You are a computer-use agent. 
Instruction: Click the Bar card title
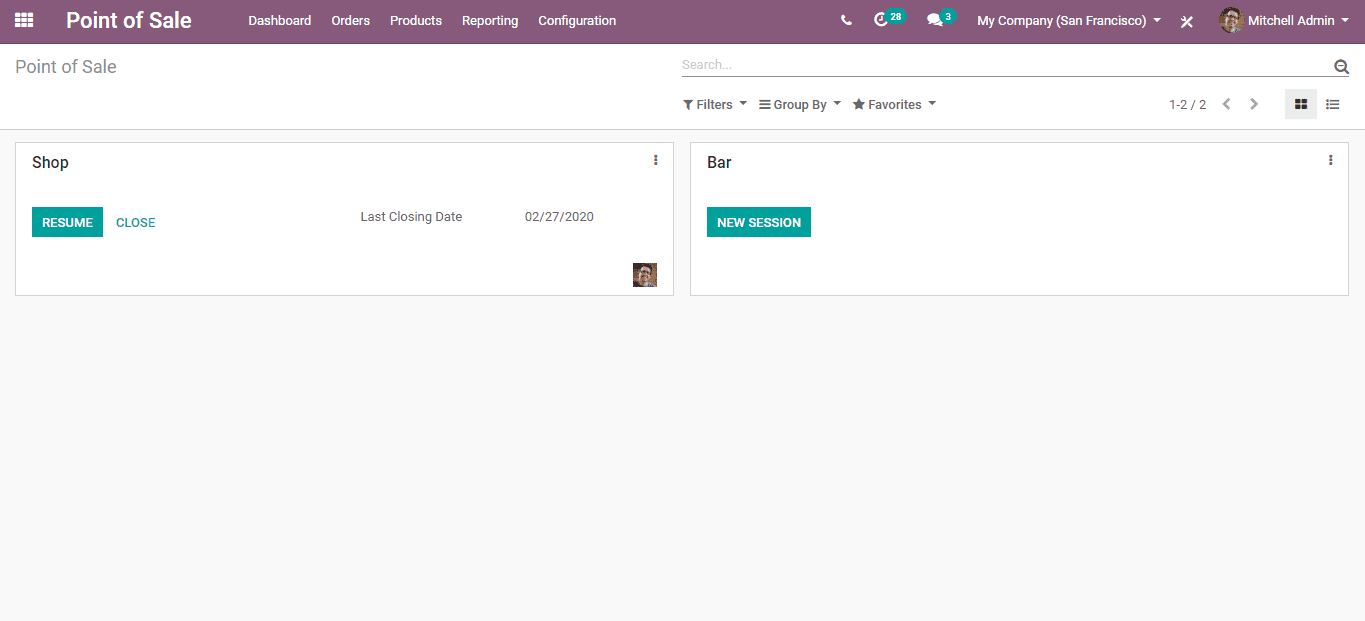(x=719, y=162)
